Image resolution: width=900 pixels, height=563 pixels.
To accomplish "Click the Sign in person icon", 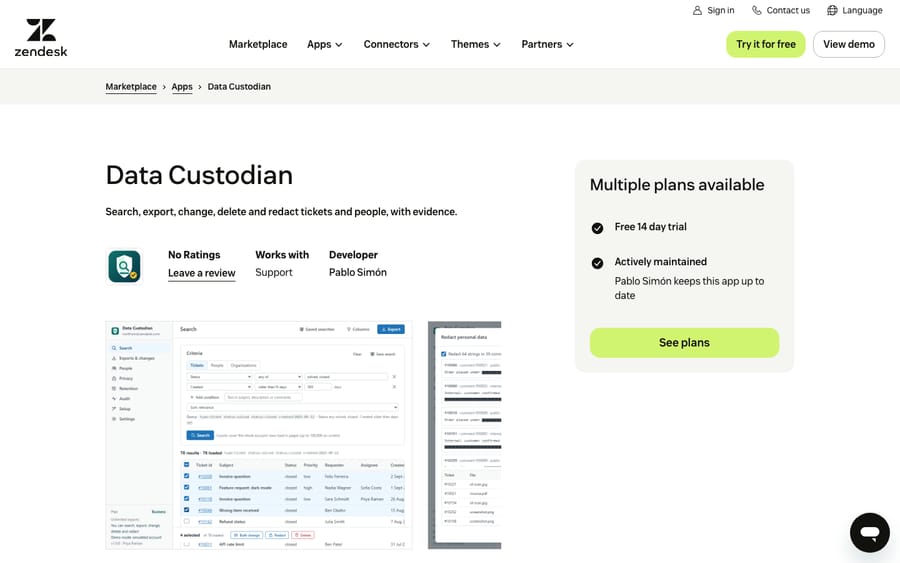I will click(x=697, y=10).
